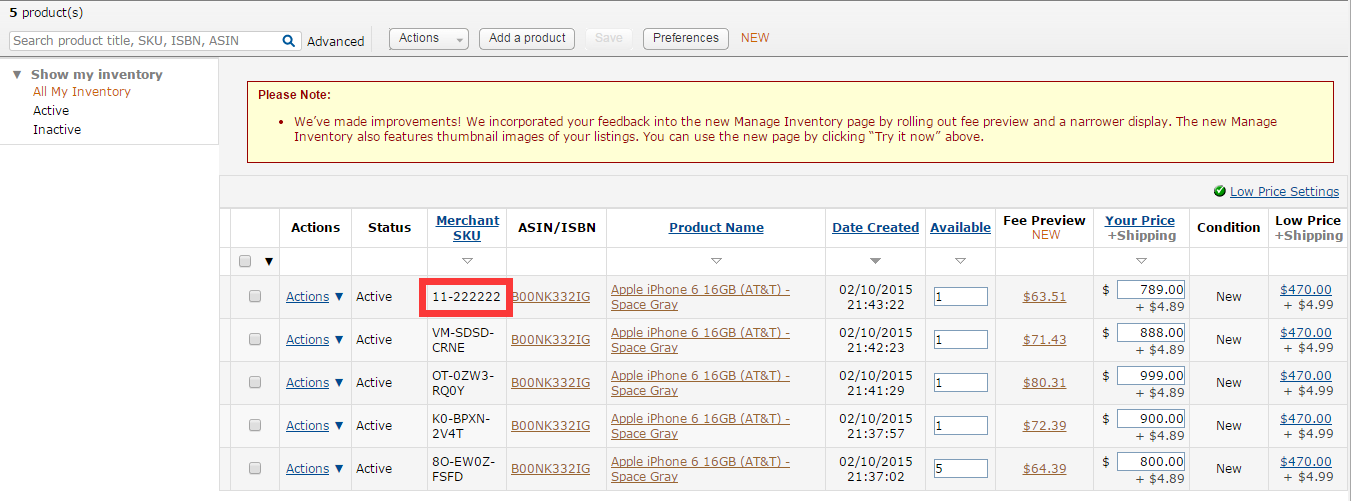Screen dimensions: 1351x501
Task: Open the Preferences button
Action: pos(686,38)
